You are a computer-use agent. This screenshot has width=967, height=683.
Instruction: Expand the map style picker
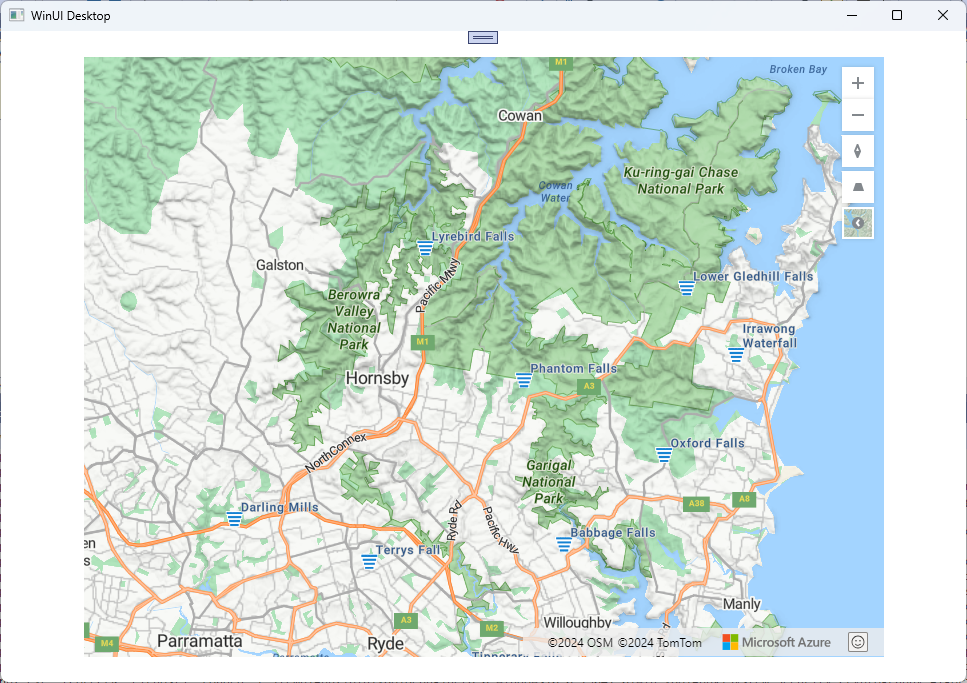pyautogui.click(x=857, y=223)
